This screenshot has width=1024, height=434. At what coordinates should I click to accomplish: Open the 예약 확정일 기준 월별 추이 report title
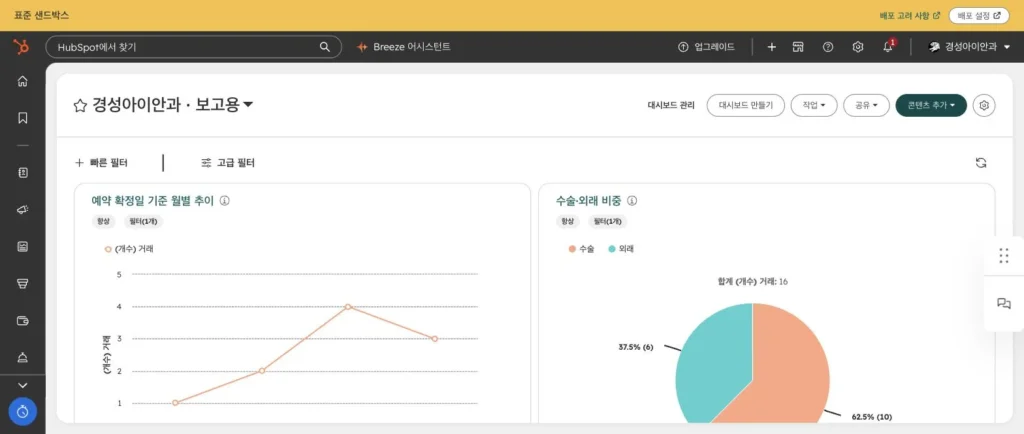click(152, 200)
